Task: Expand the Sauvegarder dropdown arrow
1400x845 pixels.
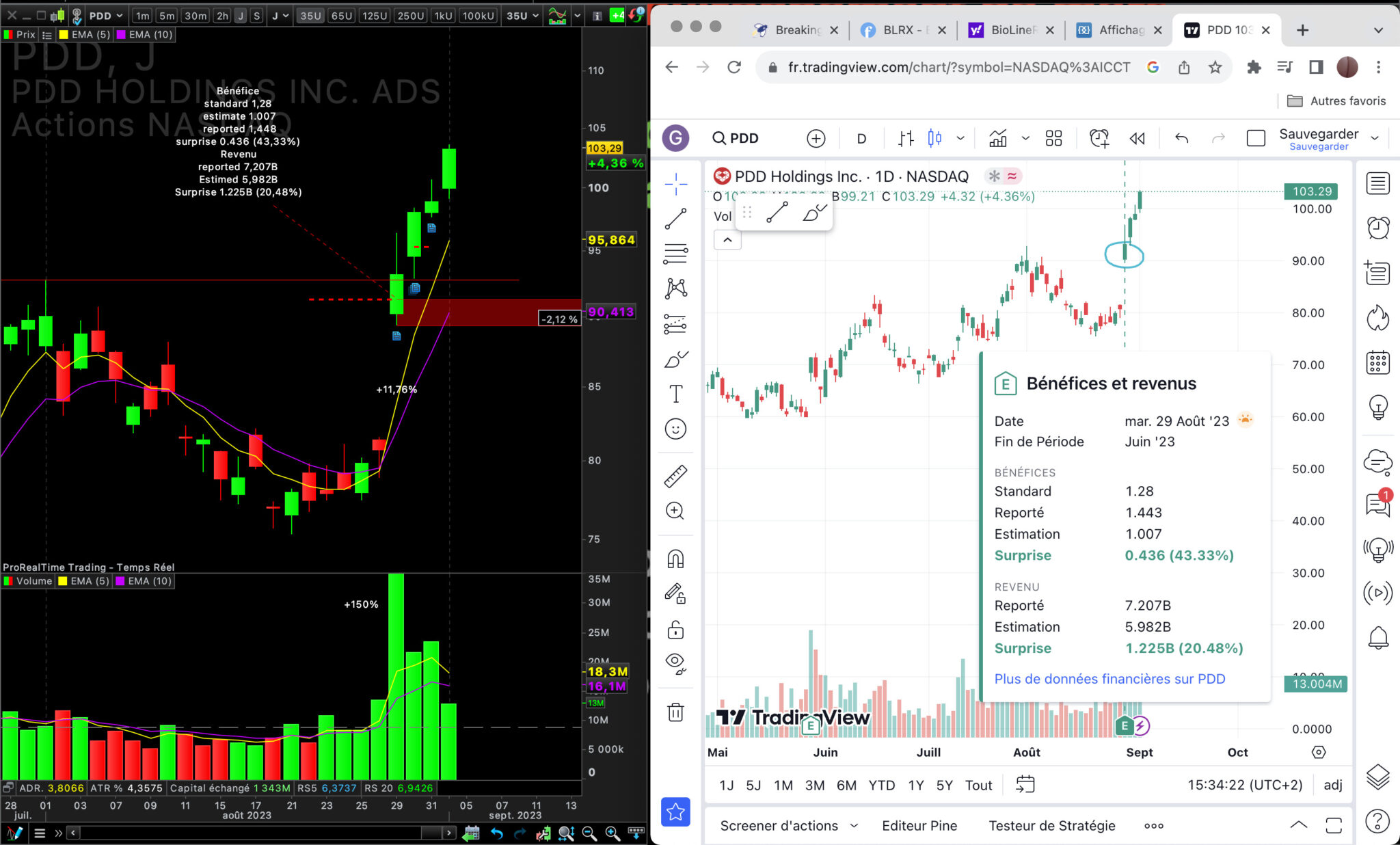Action: tap(1375, 138)
